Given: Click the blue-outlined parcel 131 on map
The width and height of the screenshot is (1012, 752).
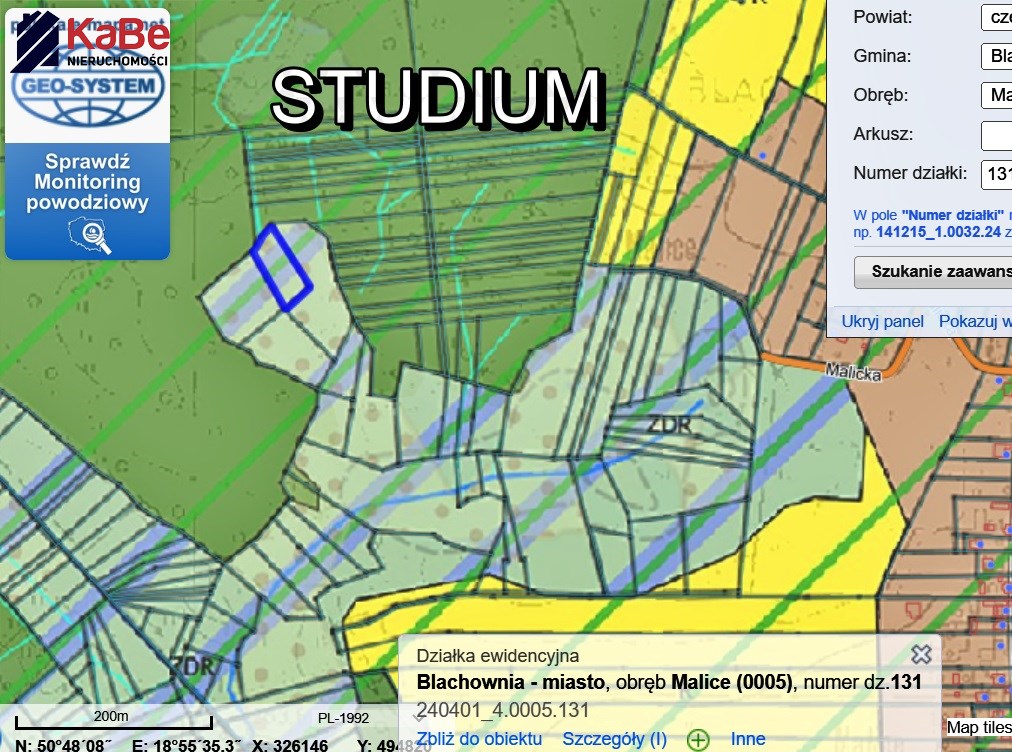Looking at the screenshot, I should pyautogui.click(x=281, y=267).
